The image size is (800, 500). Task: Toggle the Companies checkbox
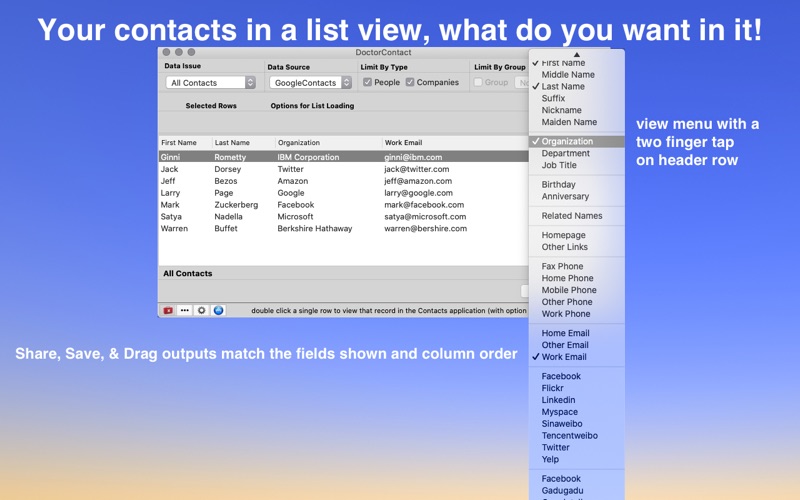coord(410,82)
